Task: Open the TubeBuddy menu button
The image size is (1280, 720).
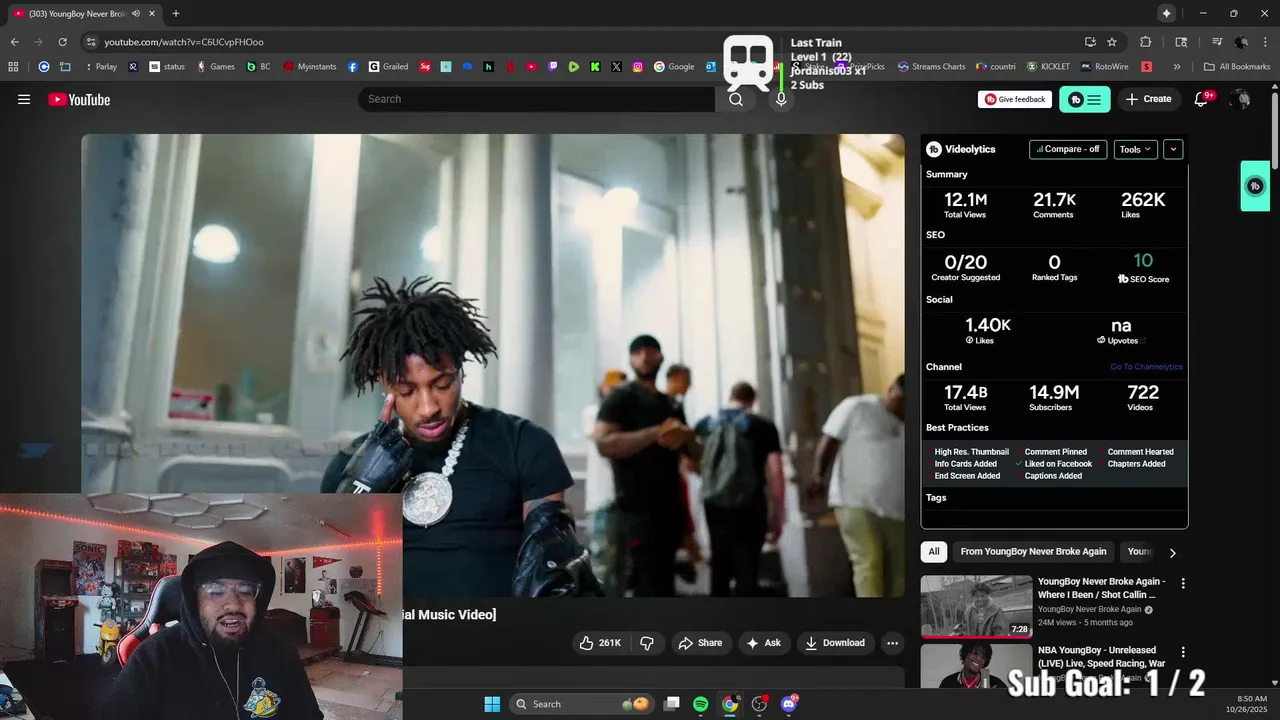Action: [1085, 99]
